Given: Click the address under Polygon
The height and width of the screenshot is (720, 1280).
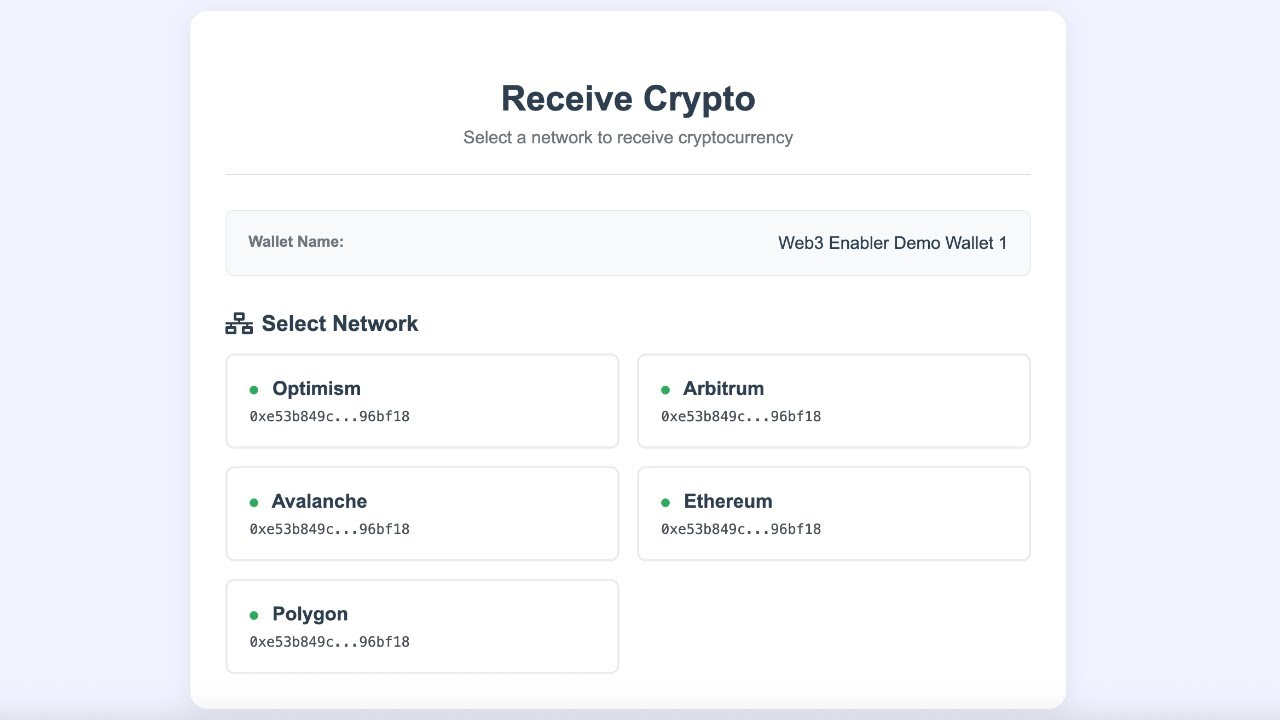Looking at the screenshot, I should point(329,642).
